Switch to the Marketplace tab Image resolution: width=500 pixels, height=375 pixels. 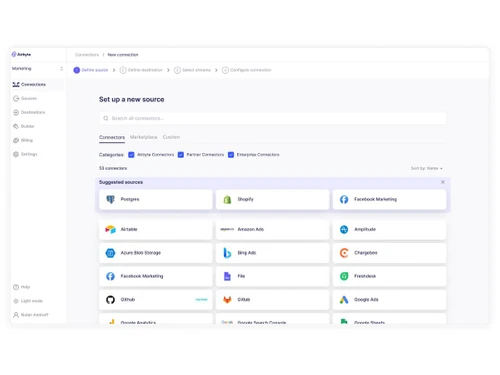pyautogui.click(x=144, y=137)
